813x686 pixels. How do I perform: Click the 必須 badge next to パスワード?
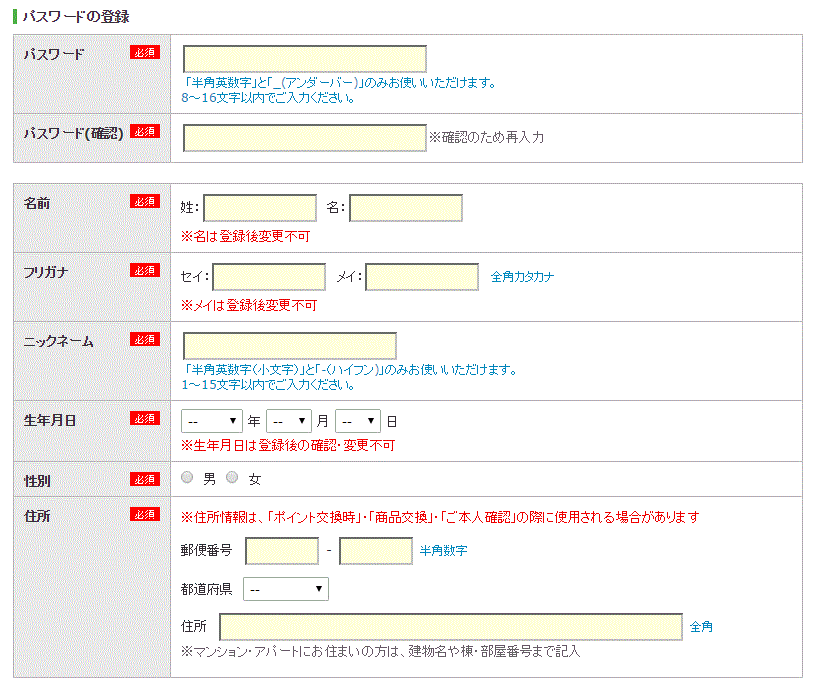pos(146,52)
